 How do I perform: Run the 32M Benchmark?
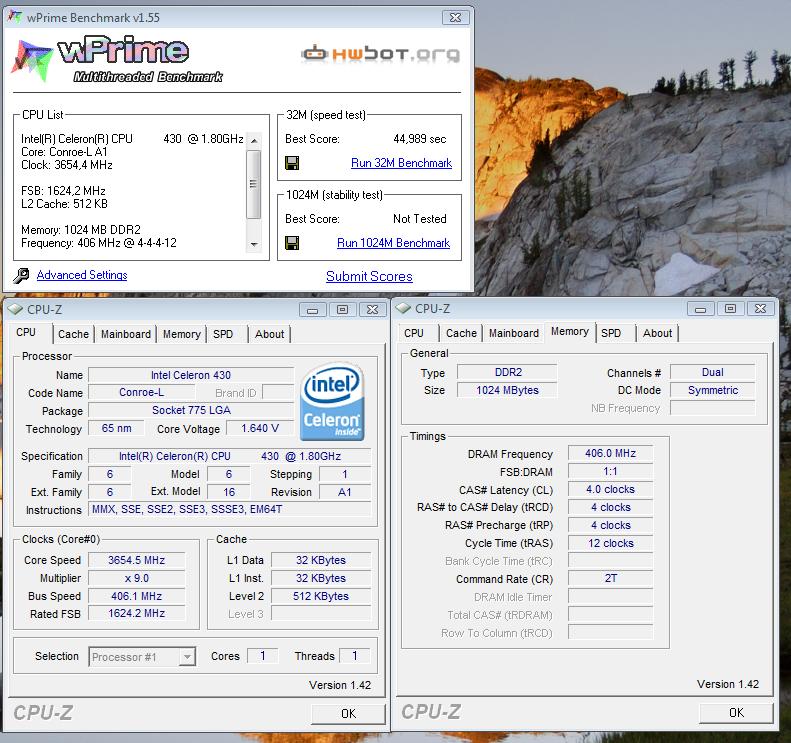point(401,163)
